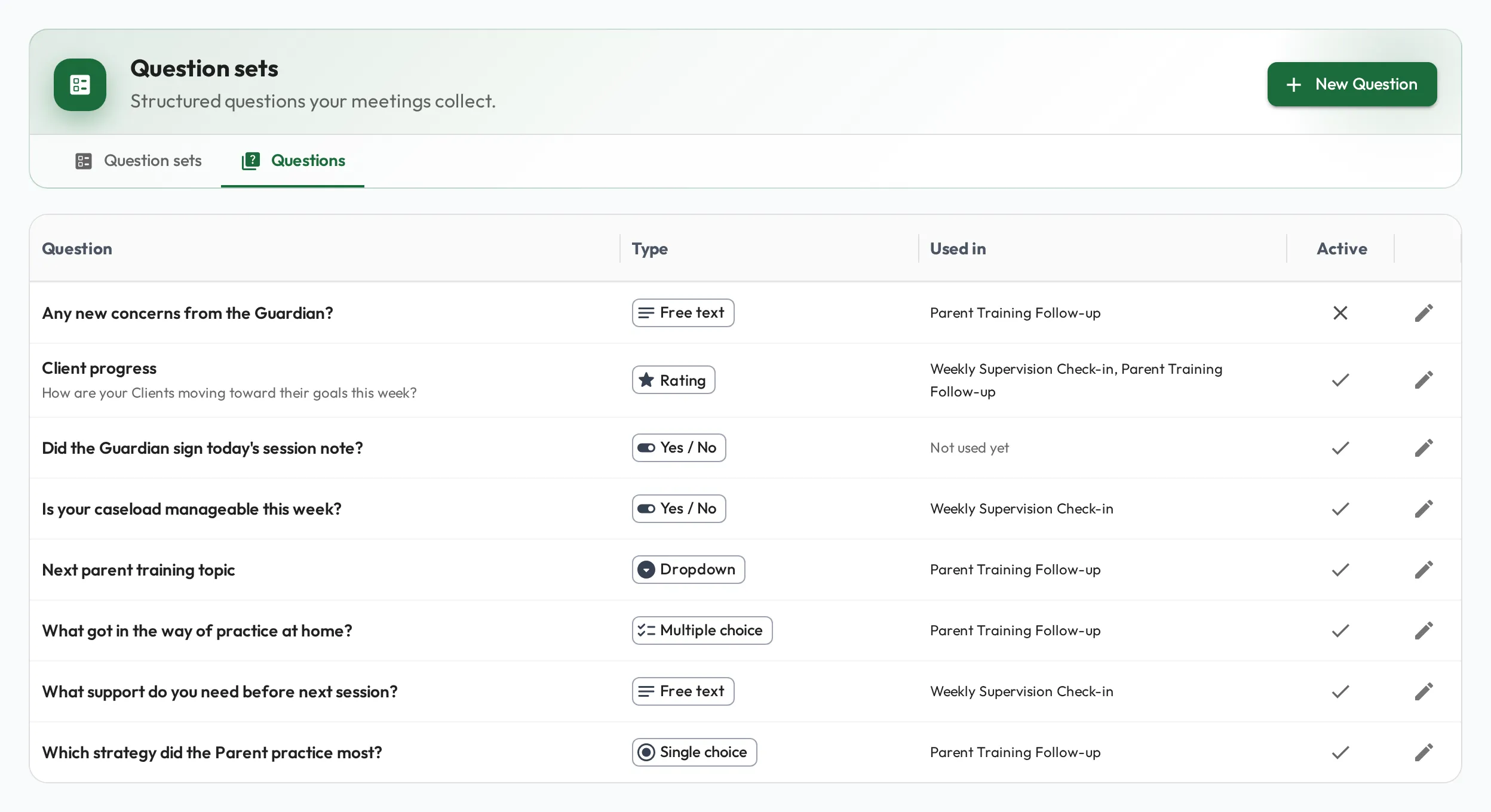Toggle active checkmark for 'What got in the way' row
1491x812 pixels.
click(1340, 630)
